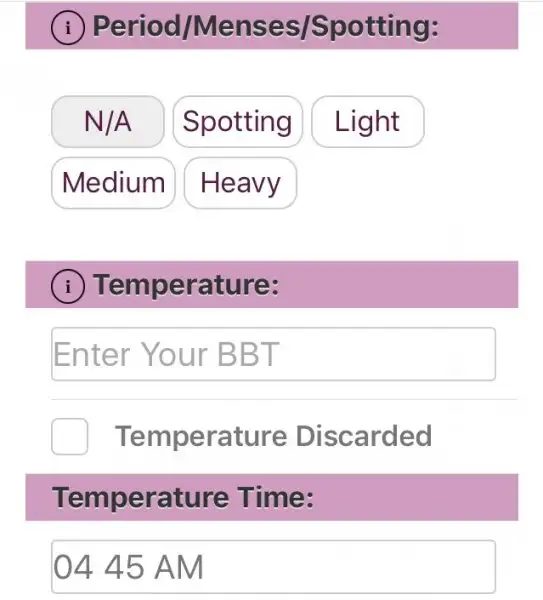This screenshot has width=543, height=600.
Task: Click blank space inside the time field
Action: click(x=348, y=567)
